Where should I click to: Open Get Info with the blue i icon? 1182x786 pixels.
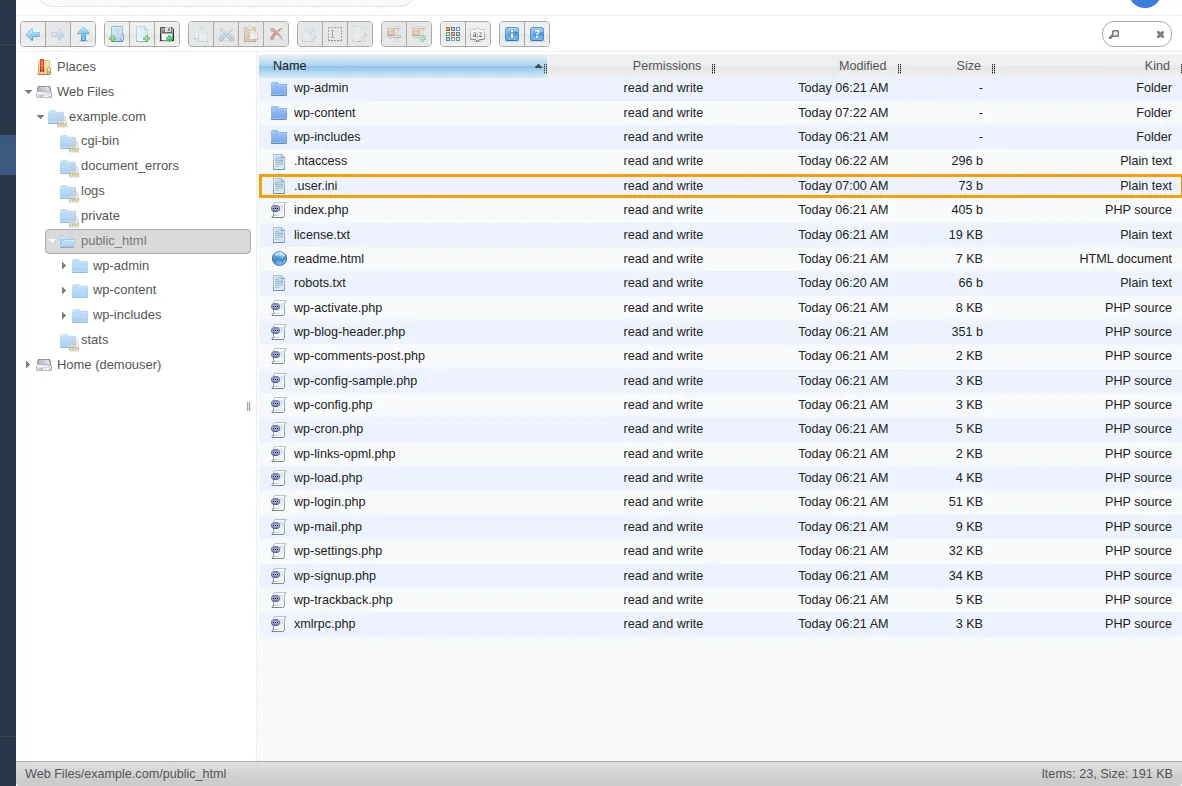coord(512,34)
